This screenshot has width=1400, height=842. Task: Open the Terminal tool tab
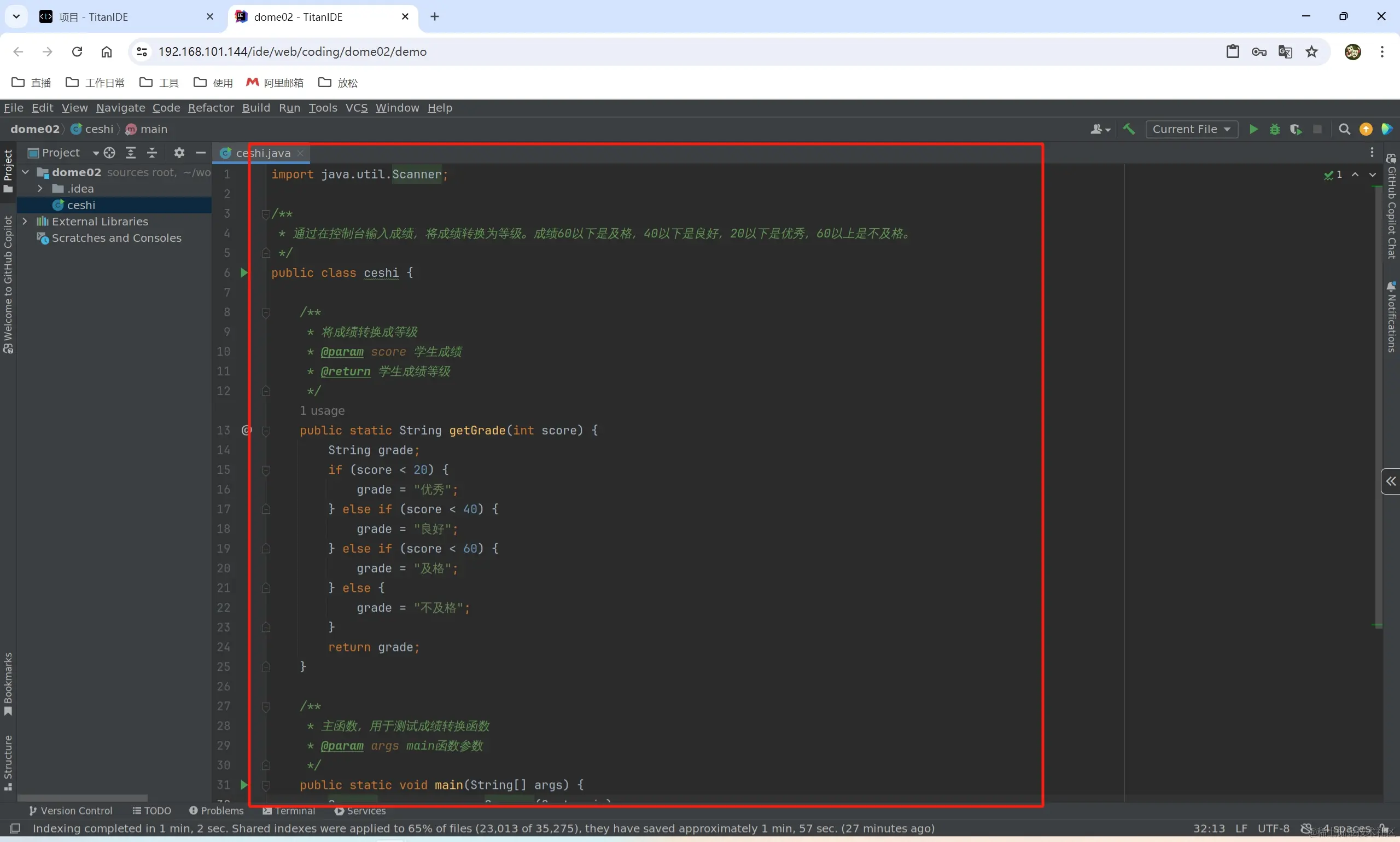point(289,811)
